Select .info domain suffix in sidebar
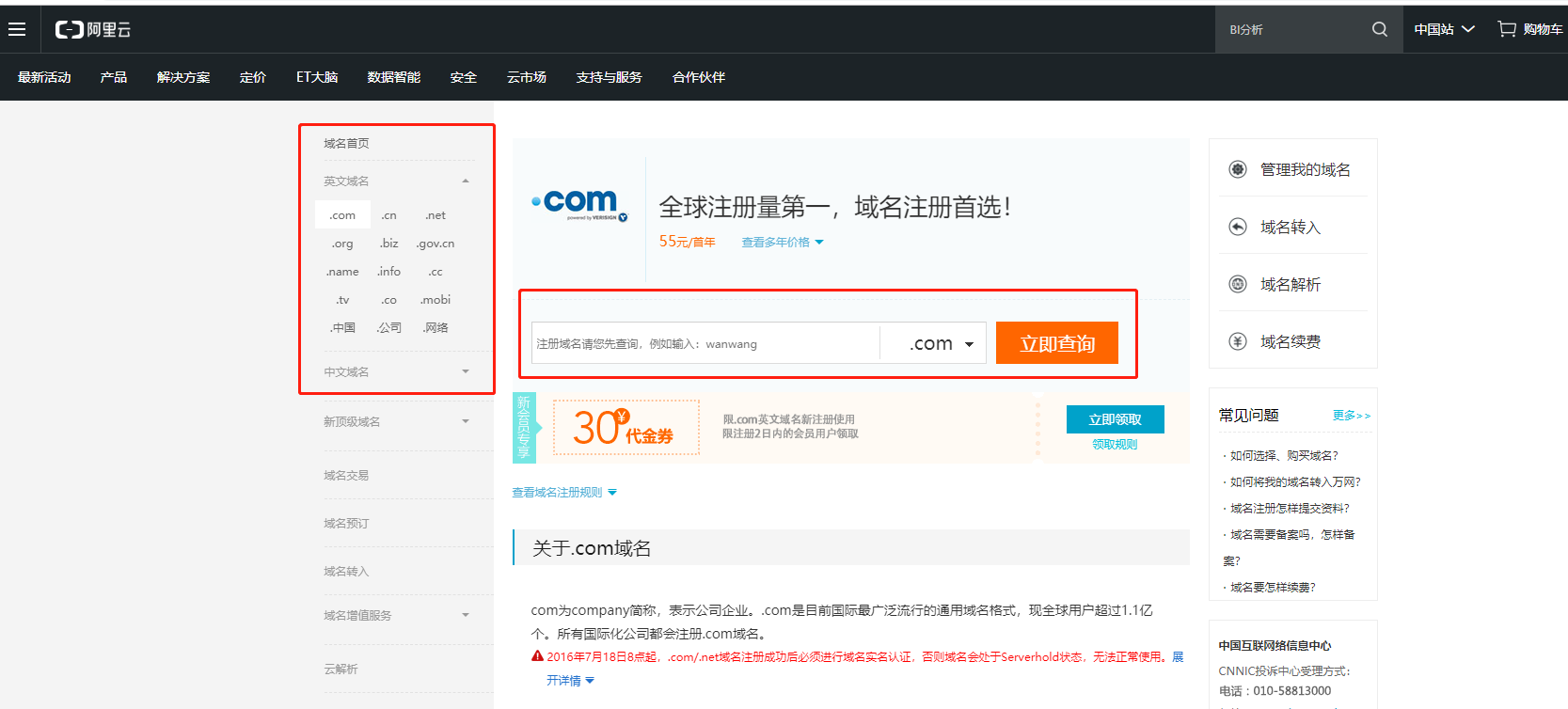The image size is (1568, 709). tap(388, 272)
